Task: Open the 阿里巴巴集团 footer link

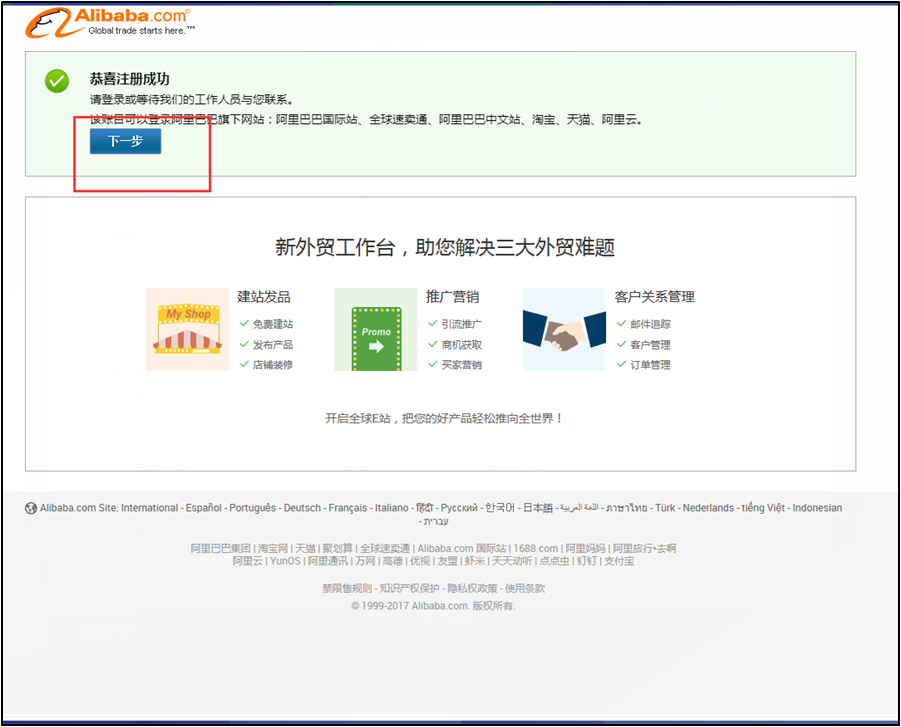Action: click(x=221, y=548)
